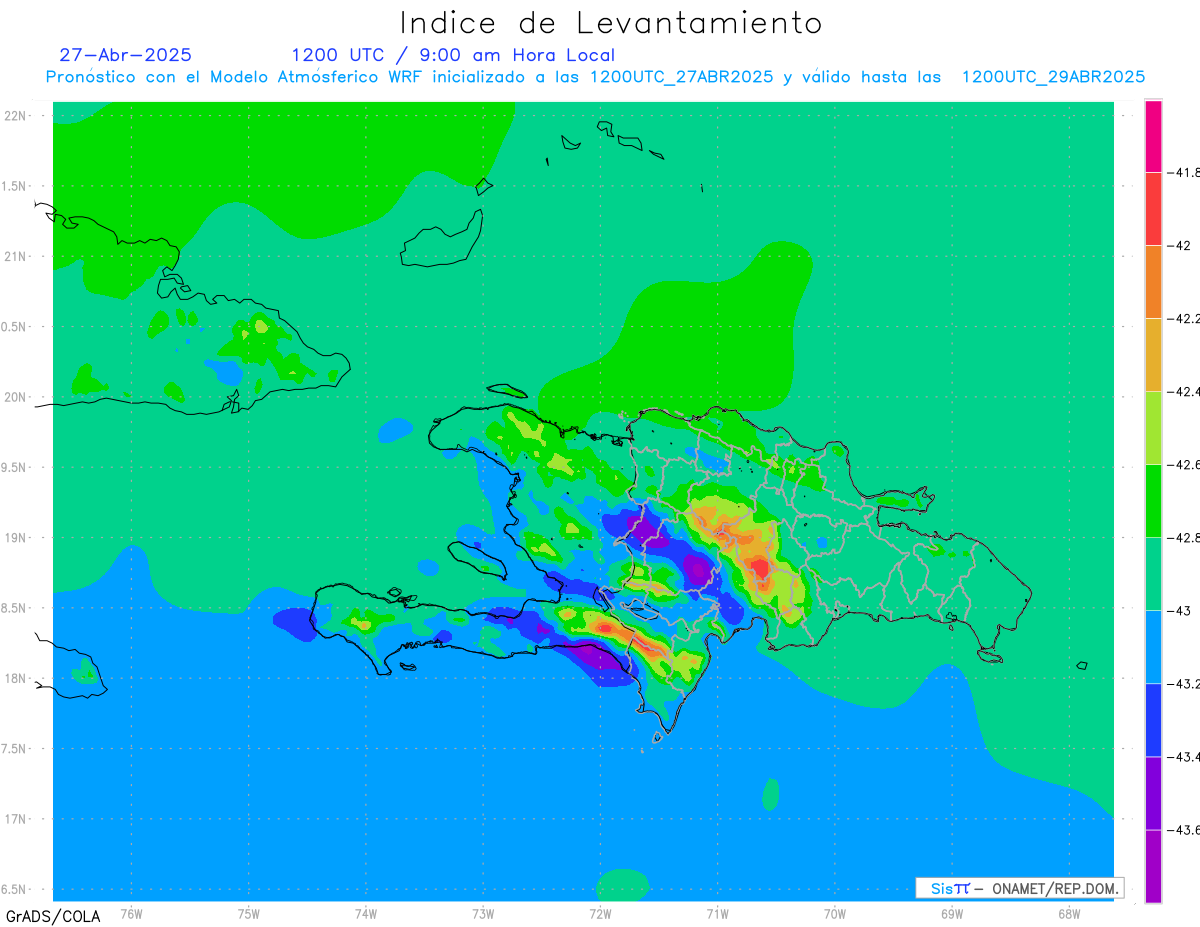Screen dimensions: 1200x927
Task: Click the "SisTT - ONAMET/REP.DOM." credit box
Action: coord(1020,888)
